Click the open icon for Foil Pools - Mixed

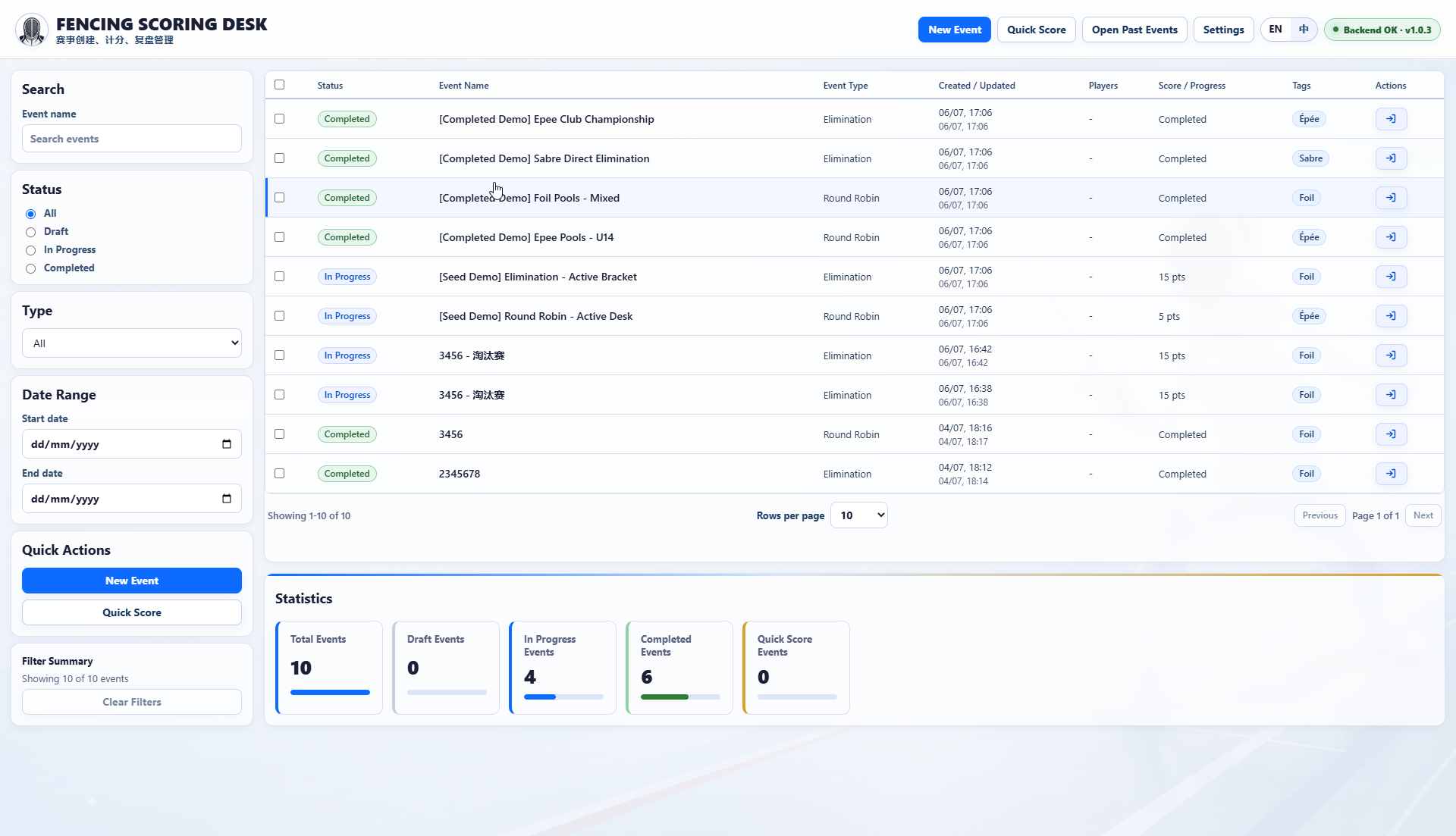[x=1391, y=198]
